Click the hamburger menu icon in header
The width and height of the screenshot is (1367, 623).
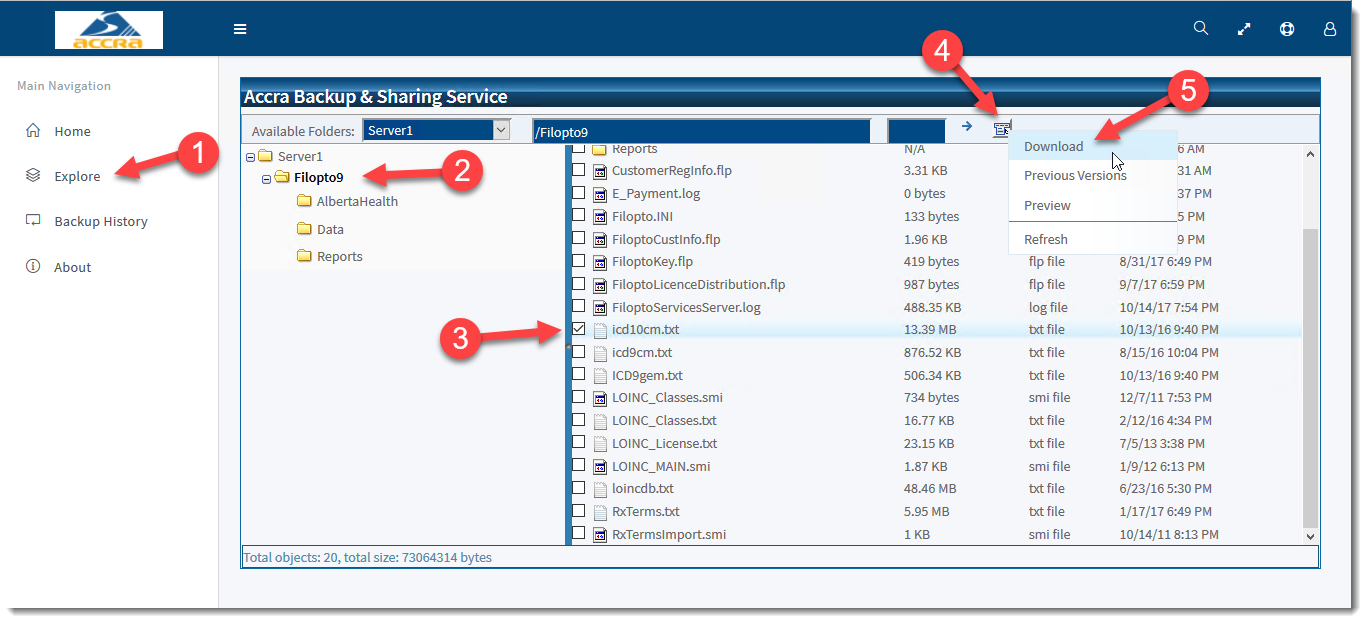(x=240, y=29)
